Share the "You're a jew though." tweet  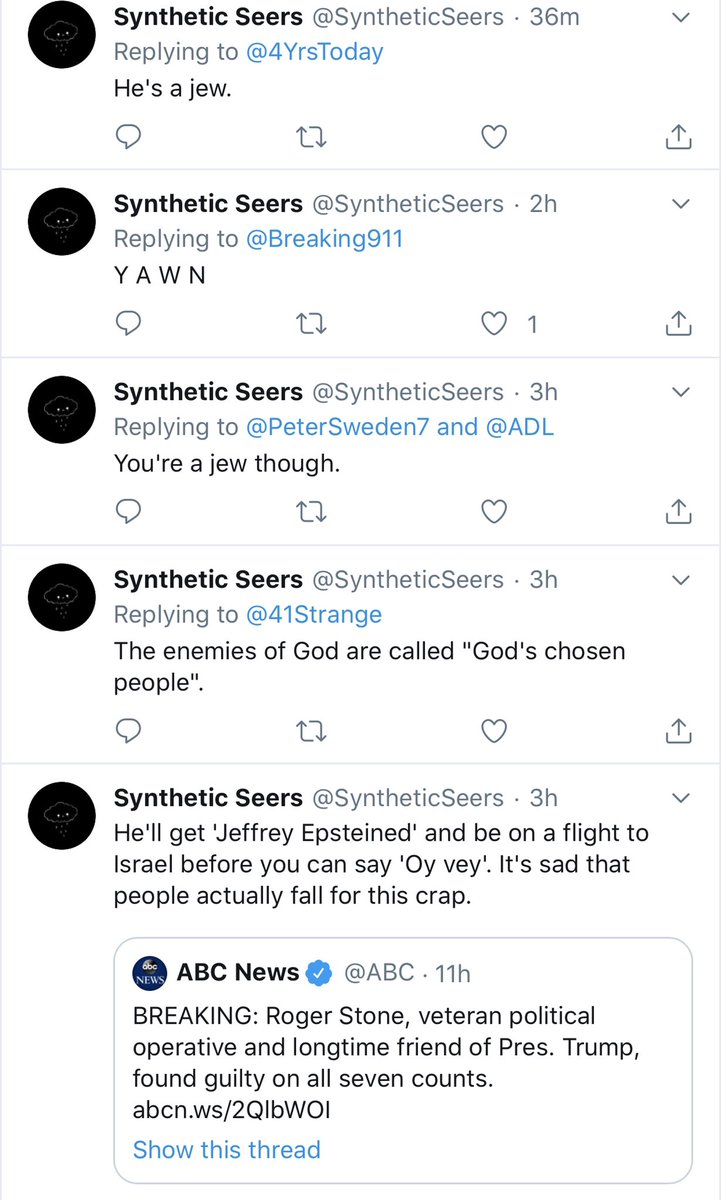pyautogui.click(x=678, y=512)
